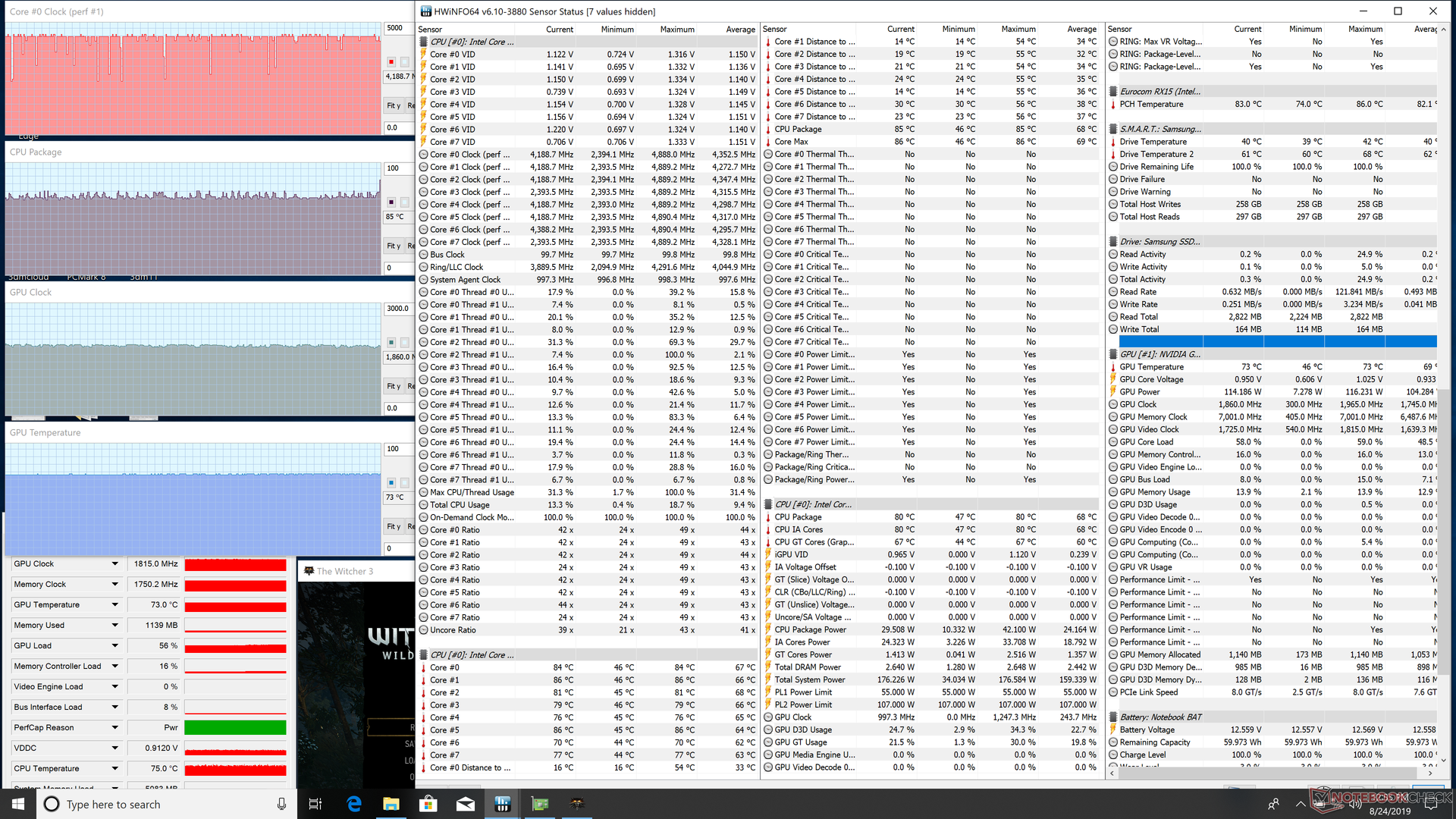Click HWiNFO64 icon in the taskbar

point(502,804)
